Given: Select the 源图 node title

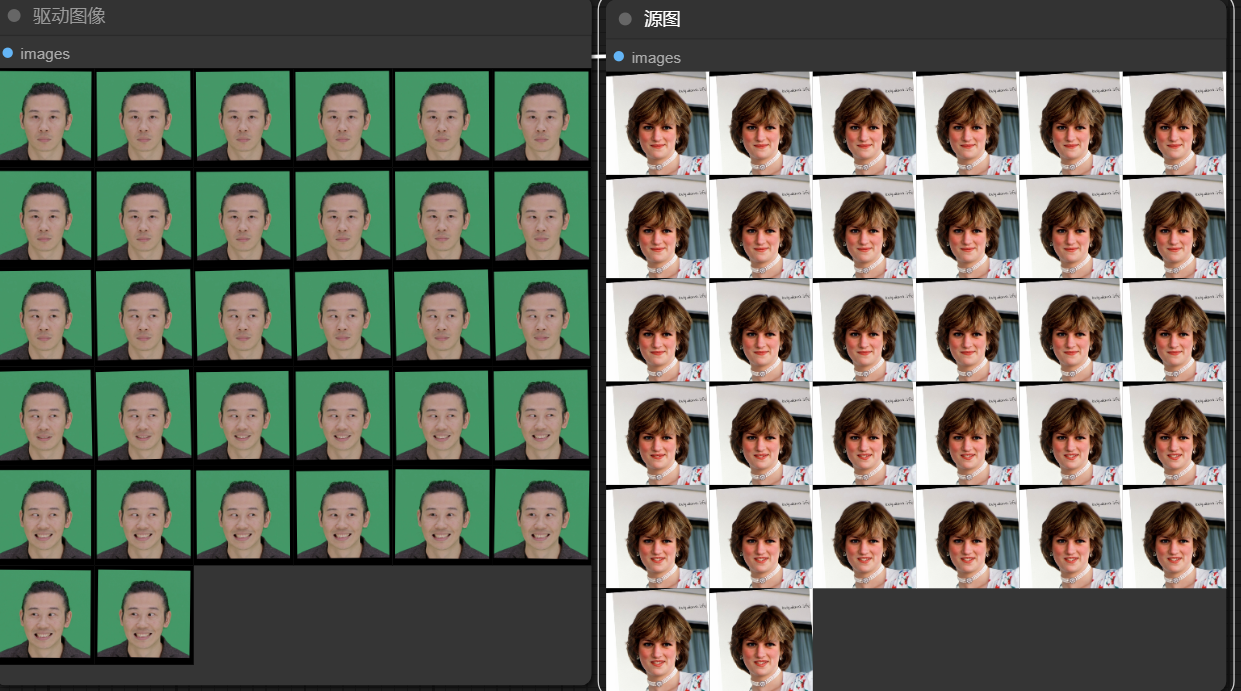Looking at the screenshot, I should pos(662,19).
